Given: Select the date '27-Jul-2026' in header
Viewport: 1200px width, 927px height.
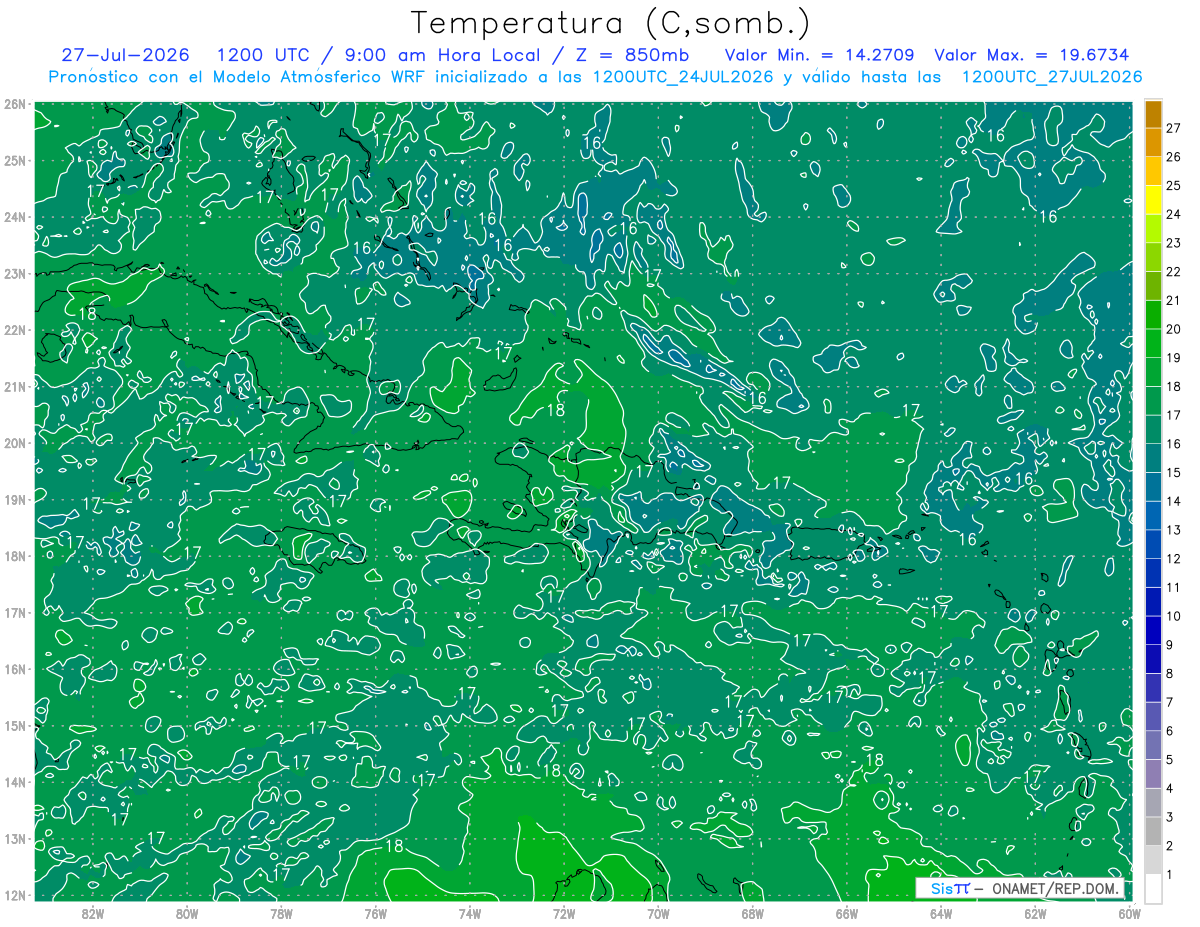Looking at the screenshot, I should point(126,55).
